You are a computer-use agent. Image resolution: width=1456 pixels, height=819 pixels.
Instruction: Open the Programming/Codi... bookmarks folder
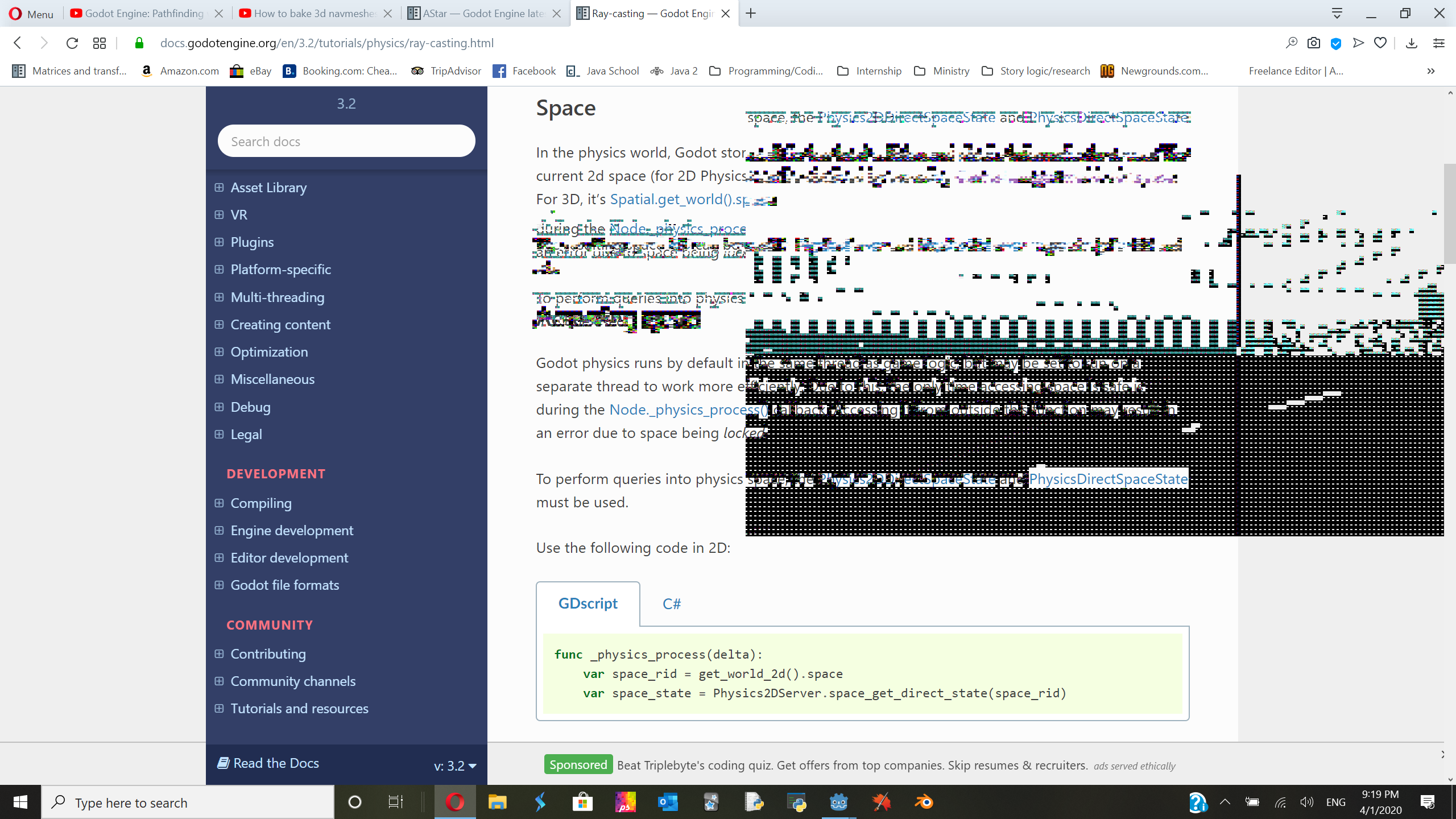766,71
